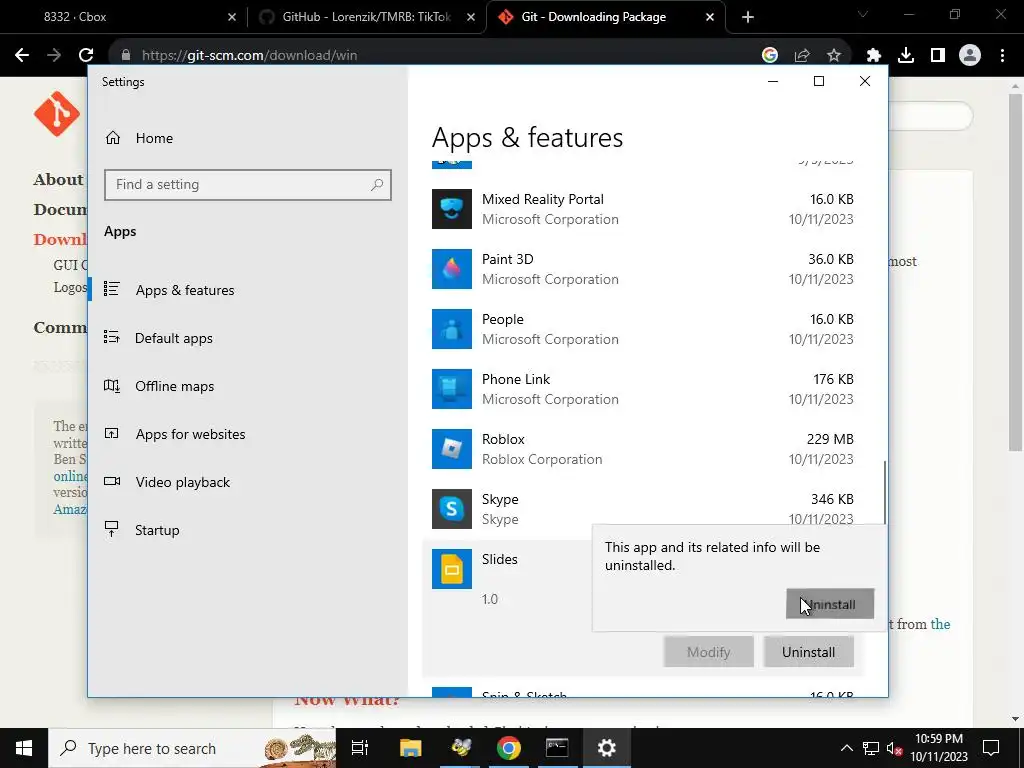Open the command prompt taskbar icon
Image resolution: width=1024 pixels, height=768 pixels.
pos(557,748)
